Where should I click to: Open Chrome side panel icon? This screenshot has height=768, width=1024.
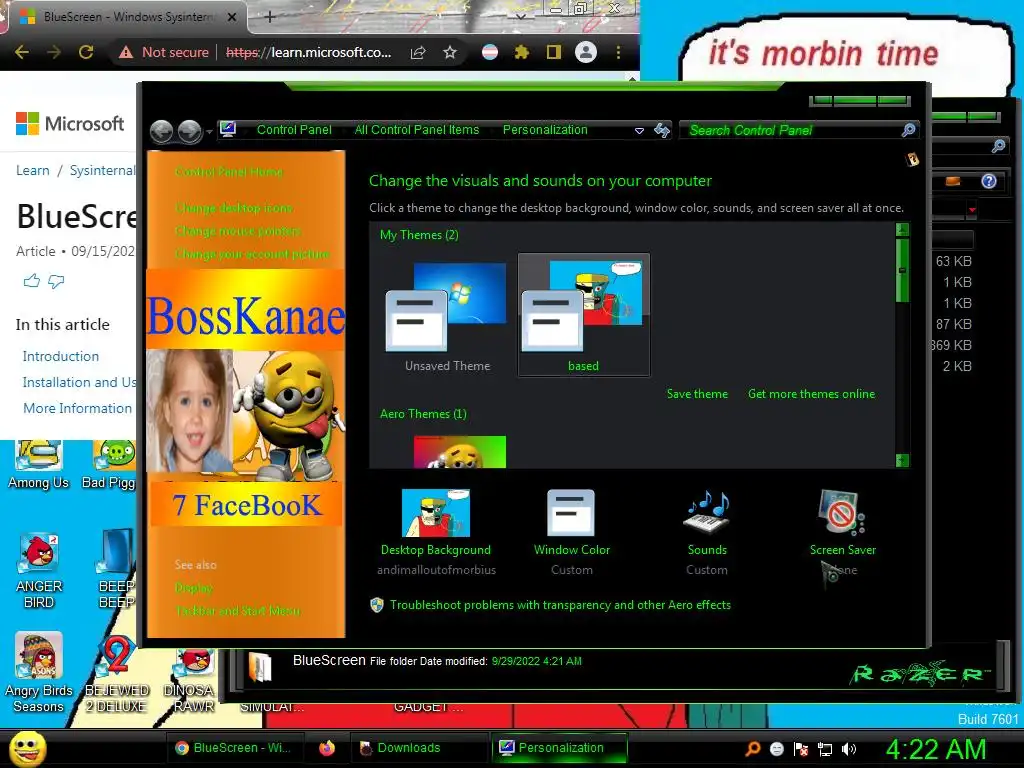point(553,52)
